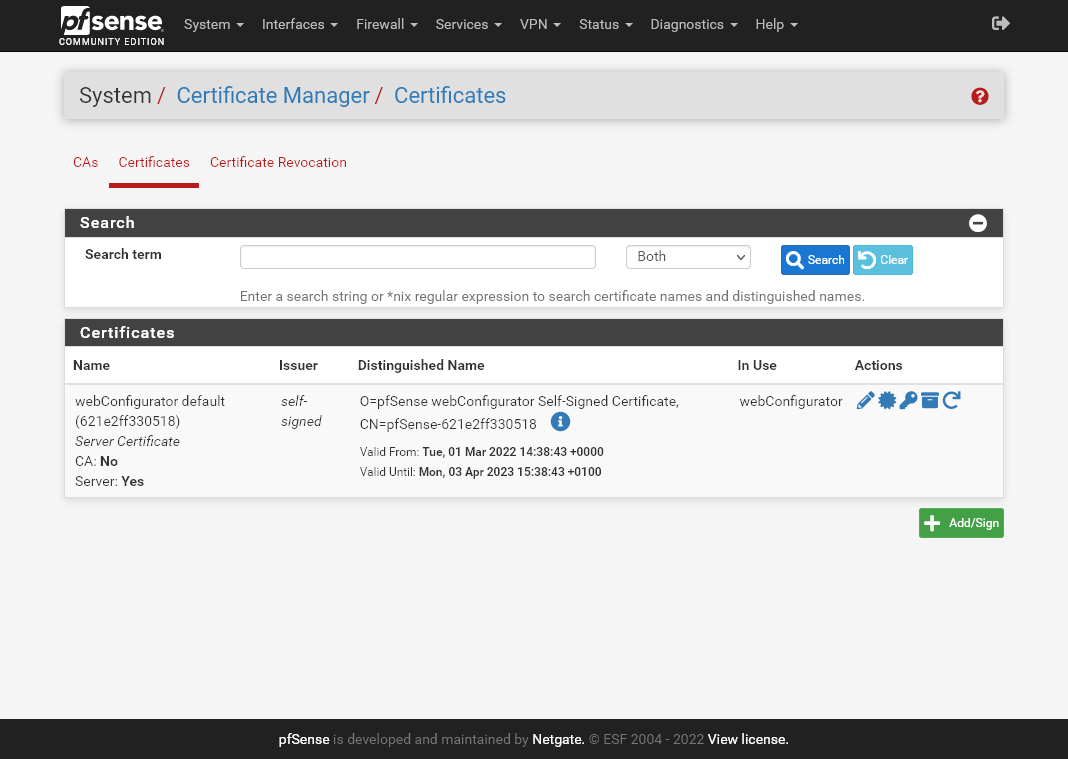Open the View license link
1068x759 pixels.
(747, 739)
